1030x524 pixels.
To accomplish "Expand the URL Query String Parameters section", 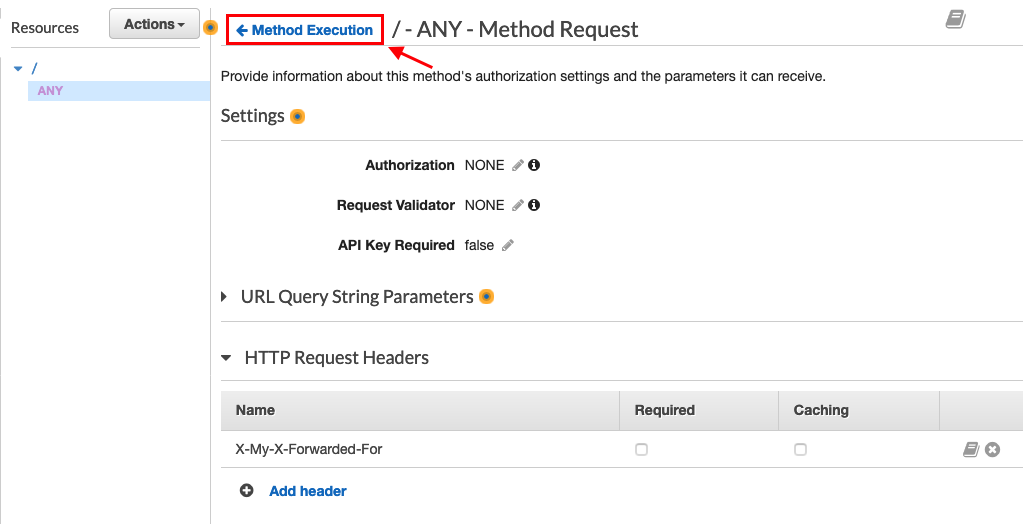I will click(224, 297).
